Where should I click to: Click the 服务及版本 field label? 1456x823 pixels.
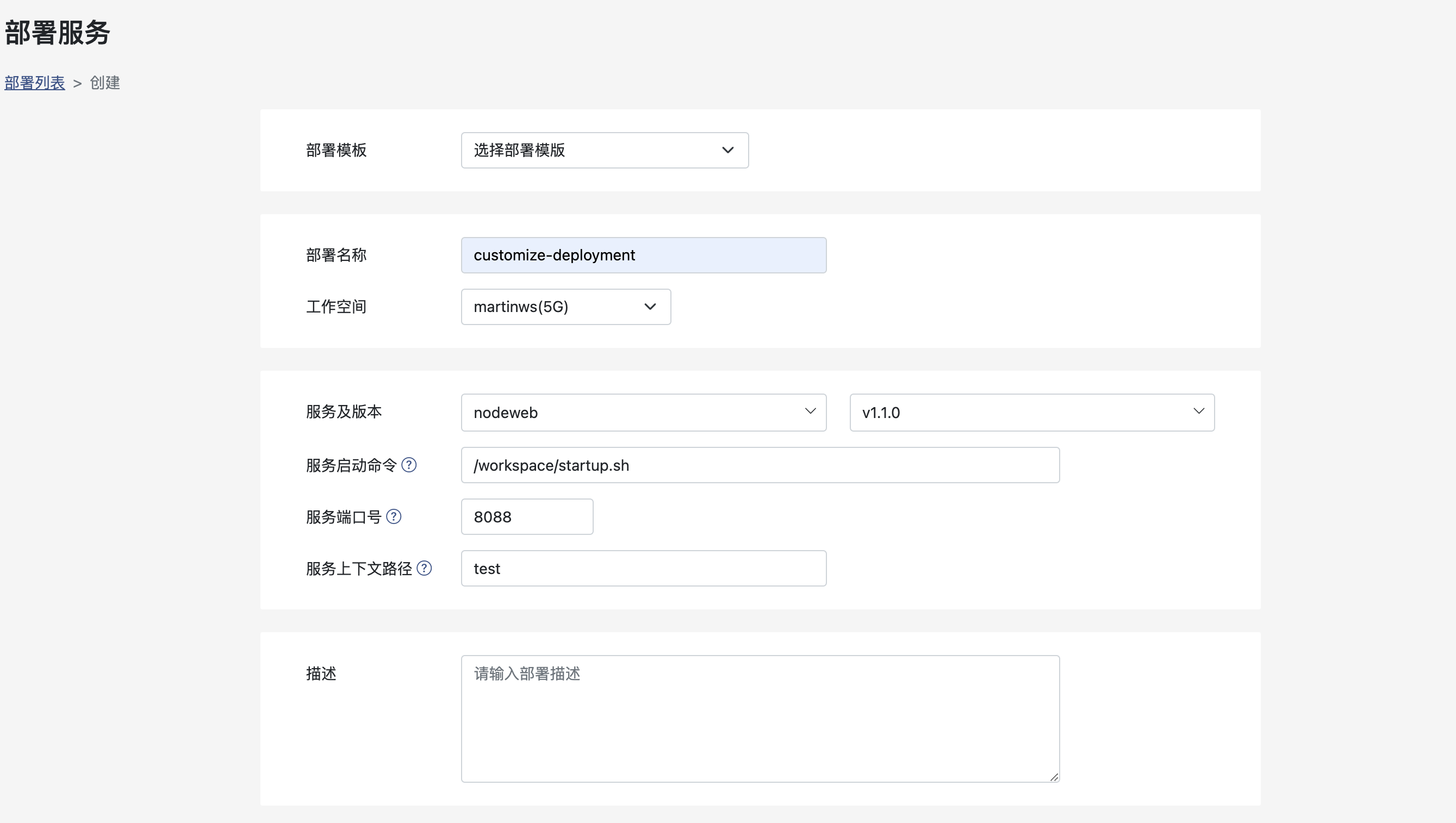(x=344, y=411)
